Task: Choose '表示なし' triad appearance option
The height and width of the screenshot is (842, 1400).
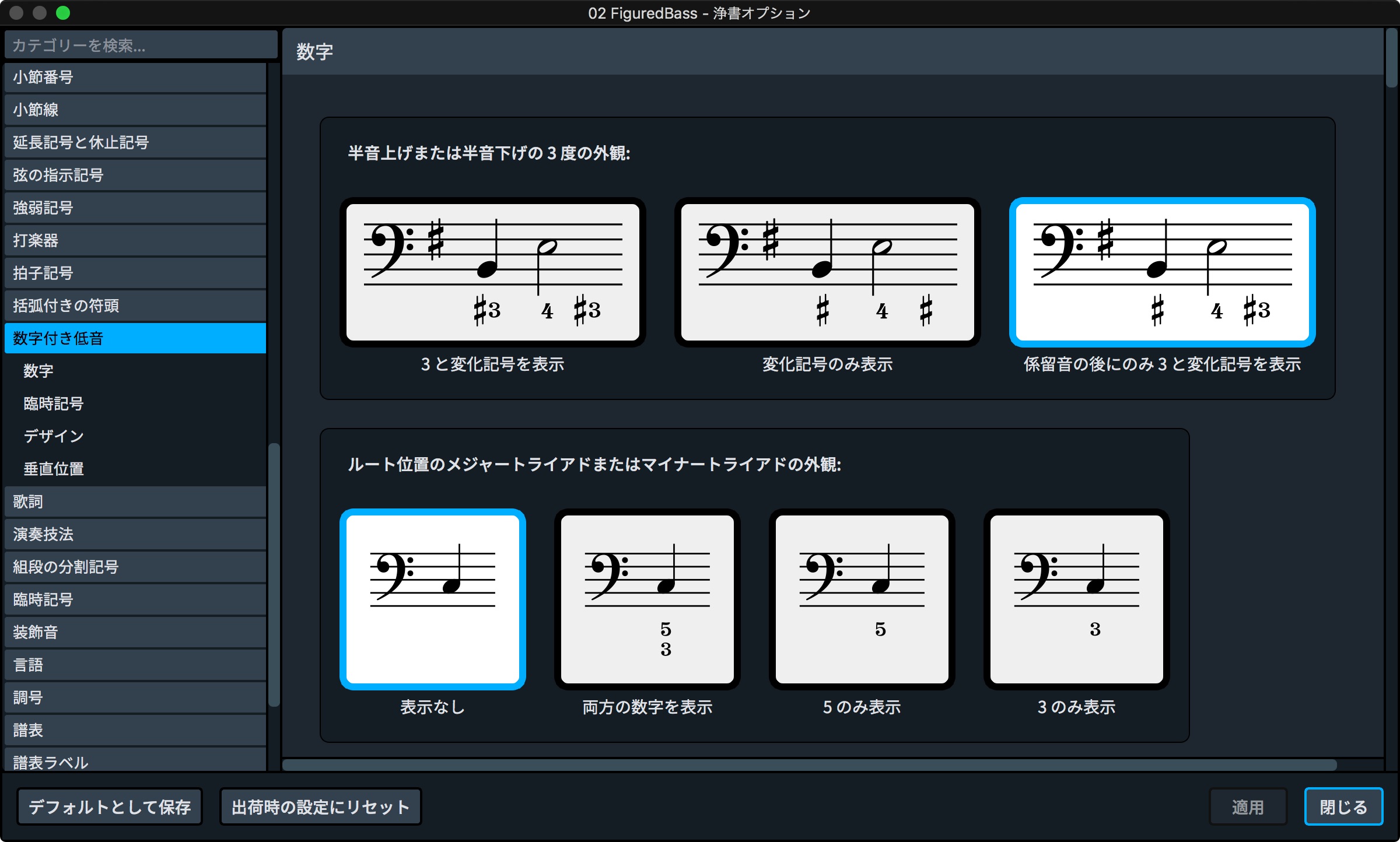Action: [432, 599]
